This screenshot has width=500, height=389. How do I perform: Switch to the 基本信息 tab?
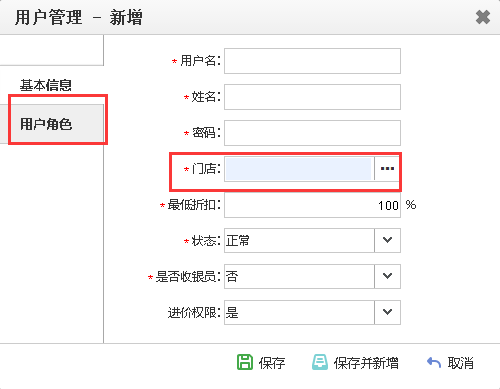[46, 85]
